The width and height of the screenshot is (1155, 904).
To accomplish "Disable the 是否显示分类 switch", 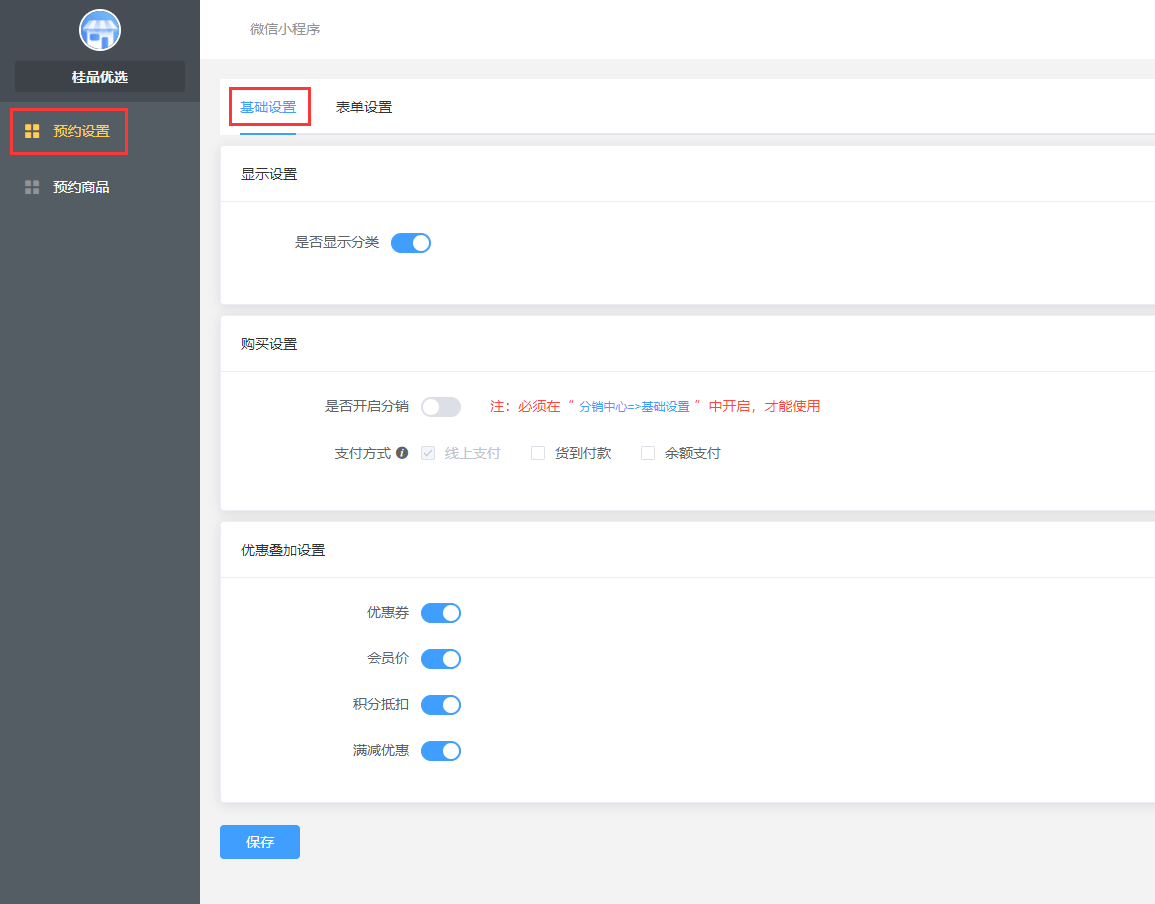I will point(411,243).
